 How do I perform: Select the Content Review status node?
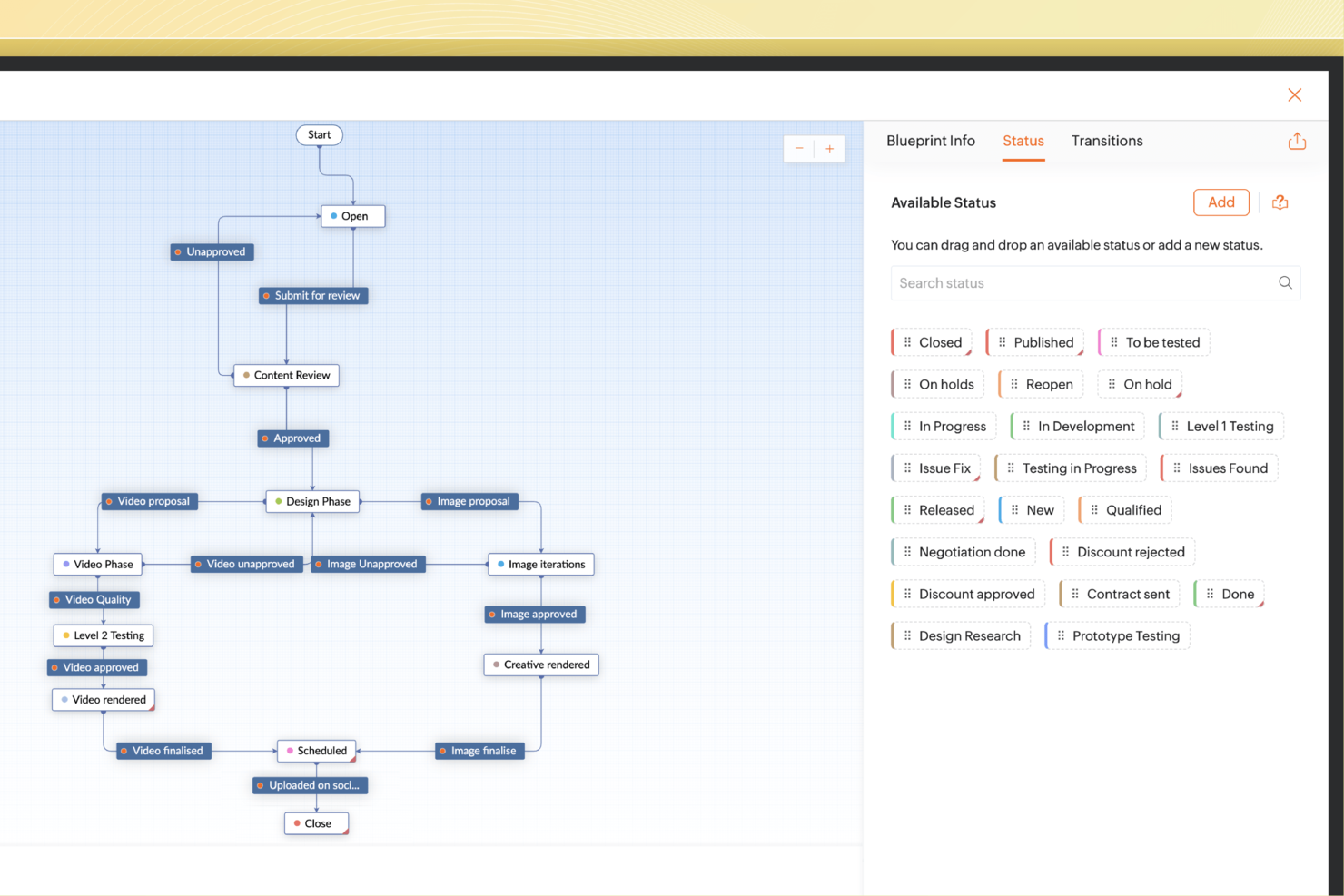pos(286,376)
